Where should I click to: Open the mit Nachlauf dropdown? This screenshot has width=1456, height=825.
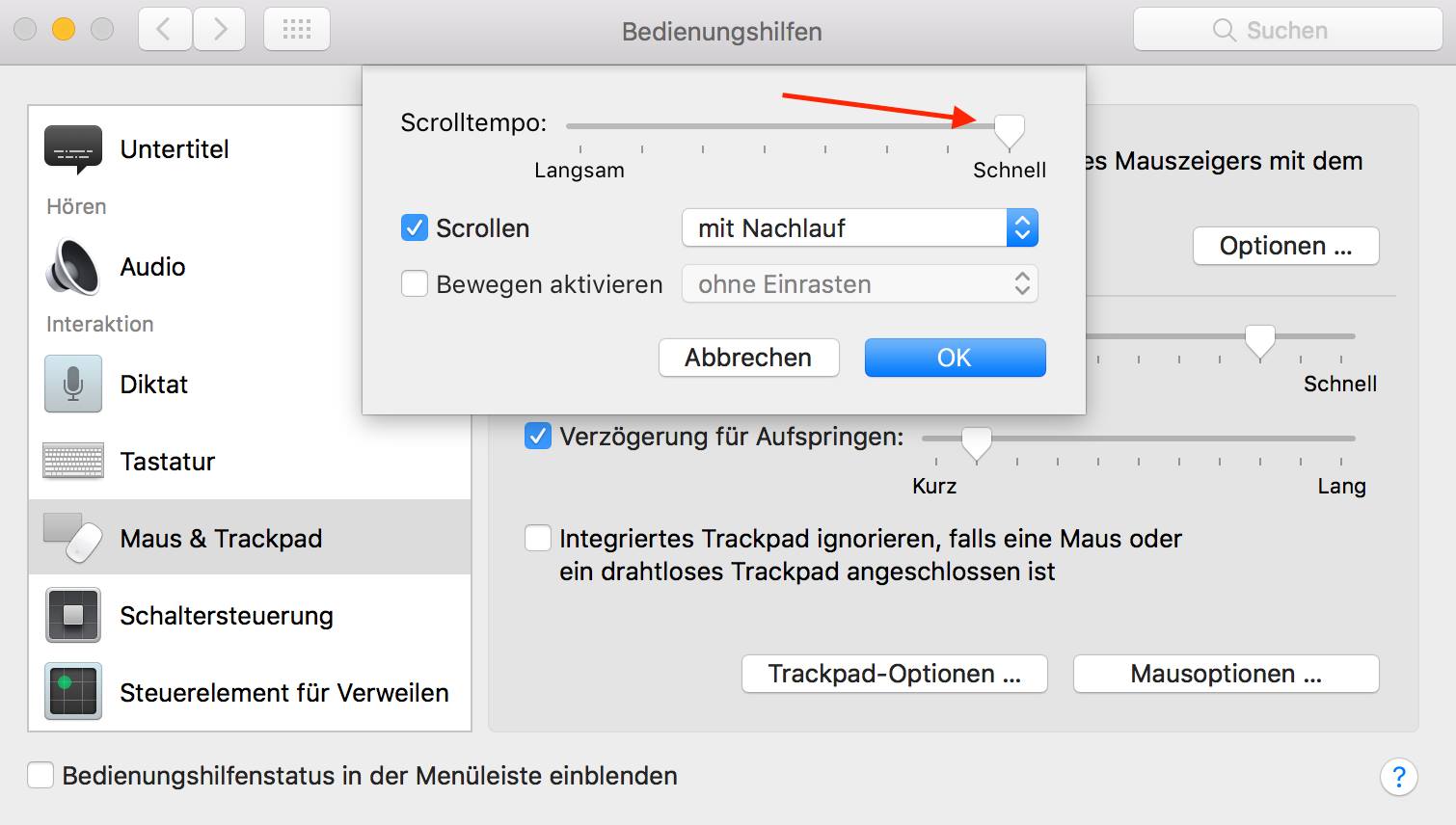click(859, 228)
